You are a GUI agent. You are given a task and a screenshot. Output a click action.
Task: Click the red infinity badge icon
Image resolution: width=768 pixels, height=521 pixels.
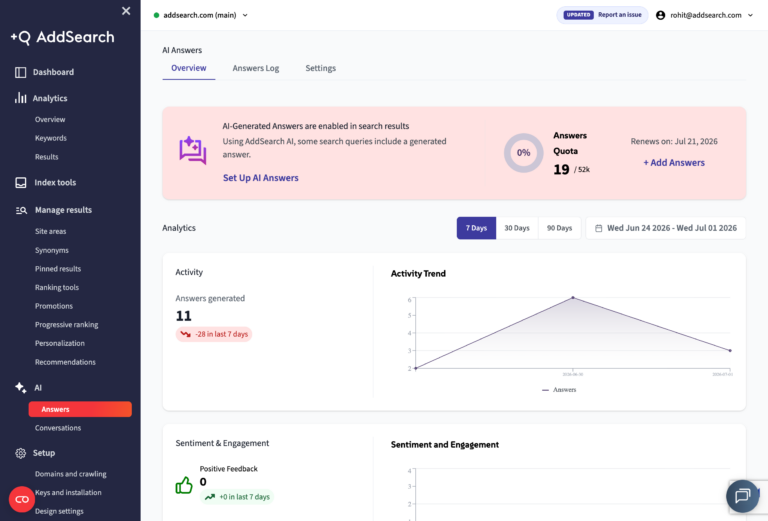22,499
